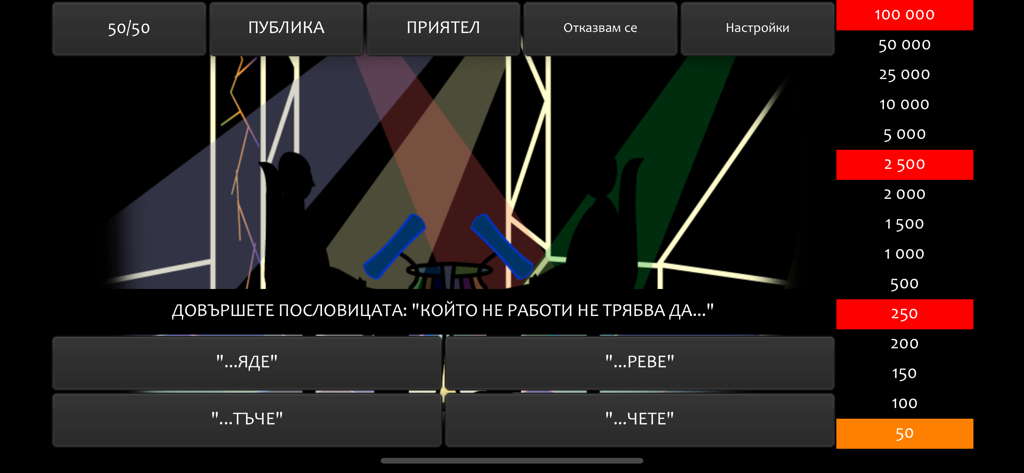Choose answer "...РЕВЕ"

click(x=639, y=363)
